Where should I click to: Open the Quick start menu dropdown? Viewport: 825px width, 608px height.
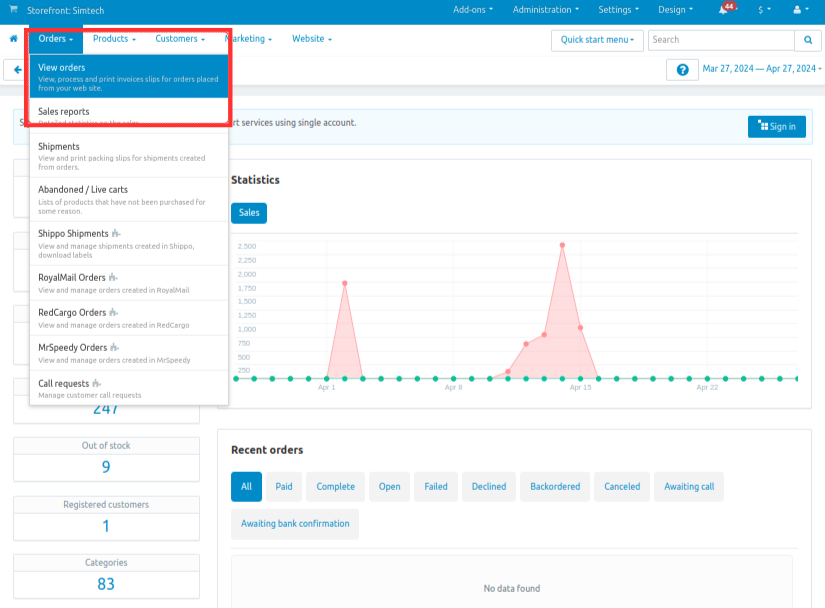(x=597, y=40)
